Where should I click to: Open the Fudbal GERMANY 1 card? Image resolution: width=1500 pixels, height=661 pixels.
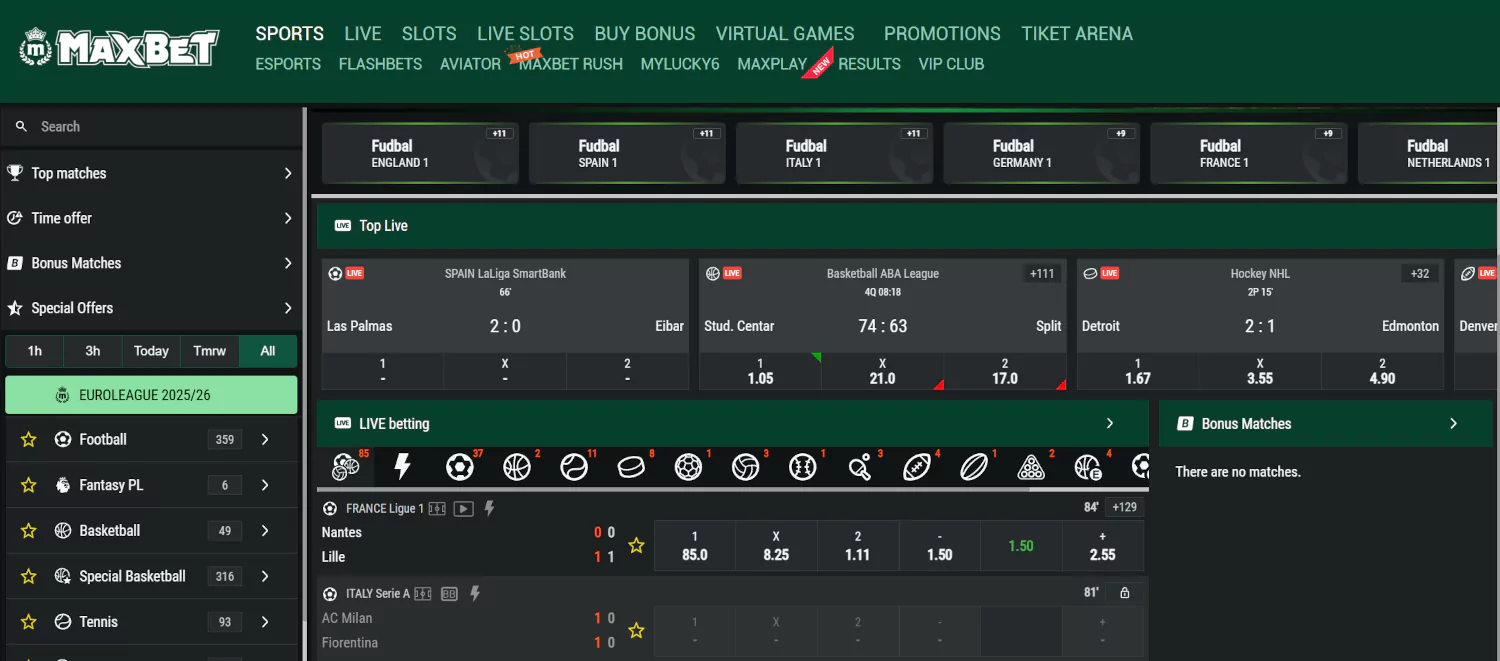coord(1041,153)
